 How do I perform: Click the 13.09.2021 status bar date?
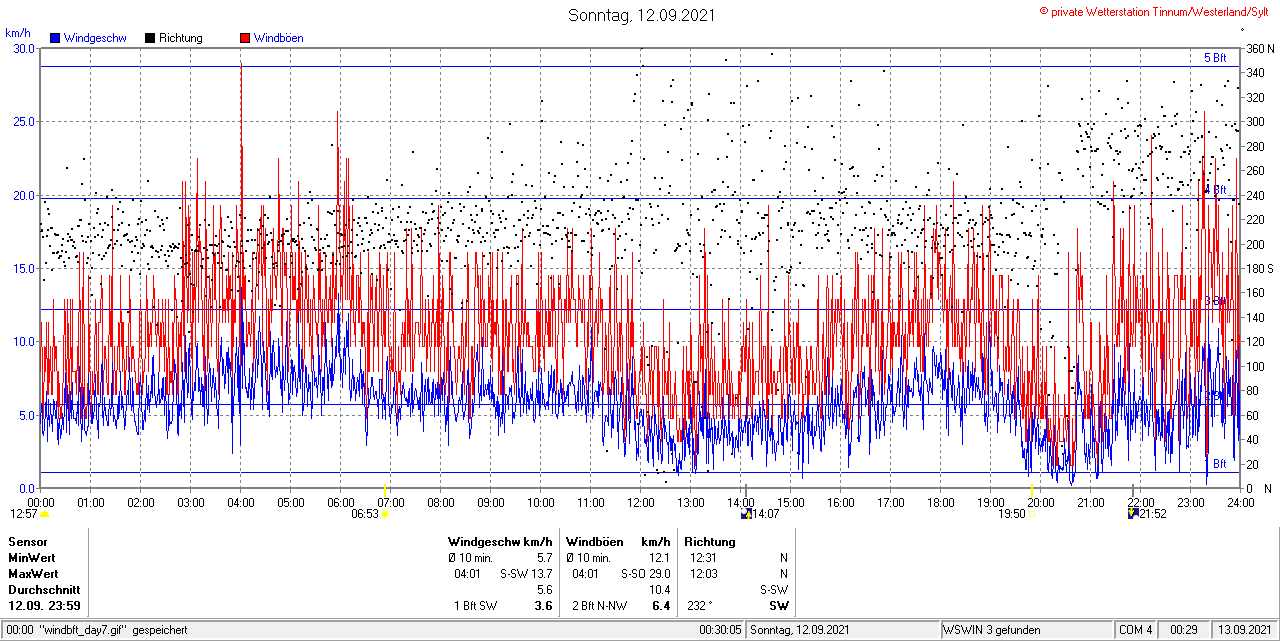1244,630
